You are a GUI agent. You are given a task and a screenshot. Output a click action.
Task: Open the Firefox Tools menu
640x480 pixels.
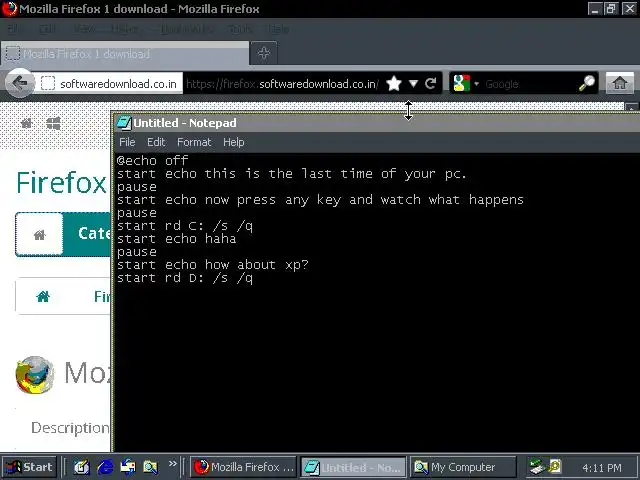coord(240,29)
